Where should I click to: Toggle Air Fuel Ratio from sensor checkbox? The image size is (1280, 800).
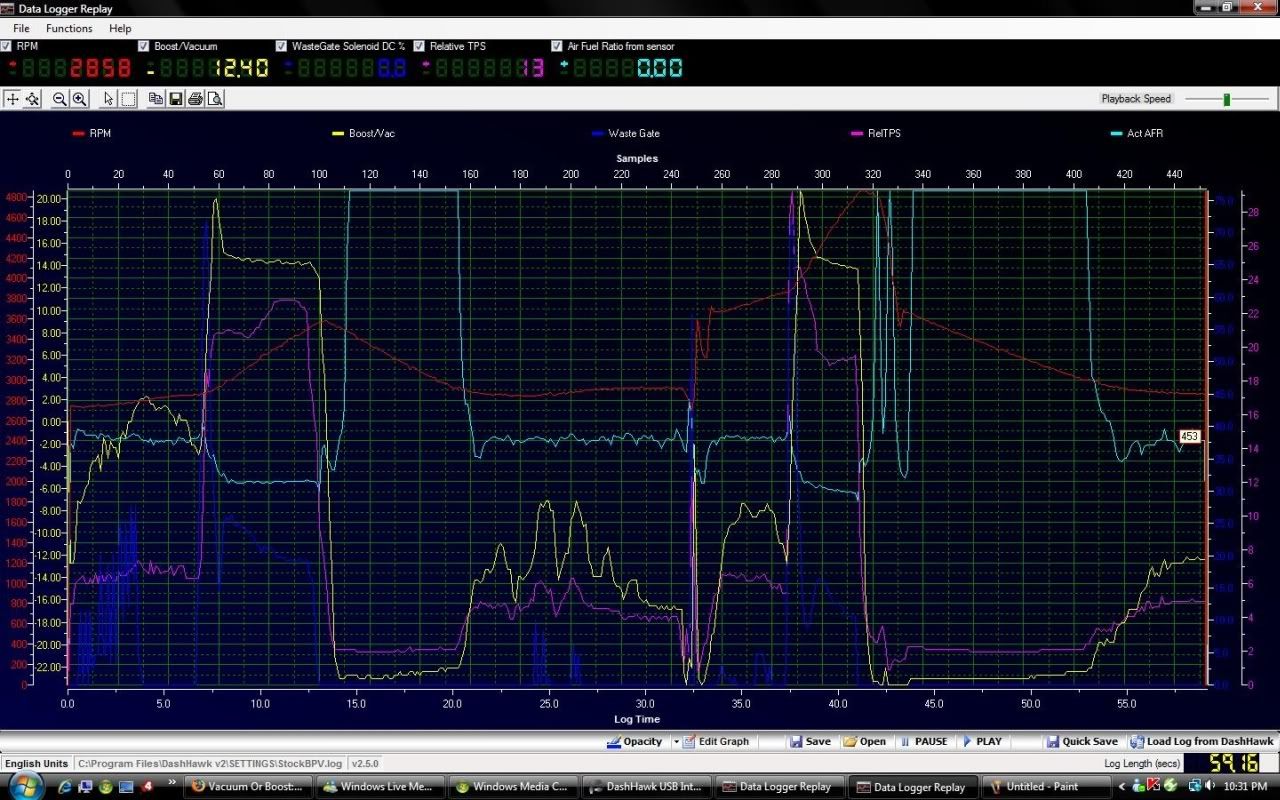[557, 46]
